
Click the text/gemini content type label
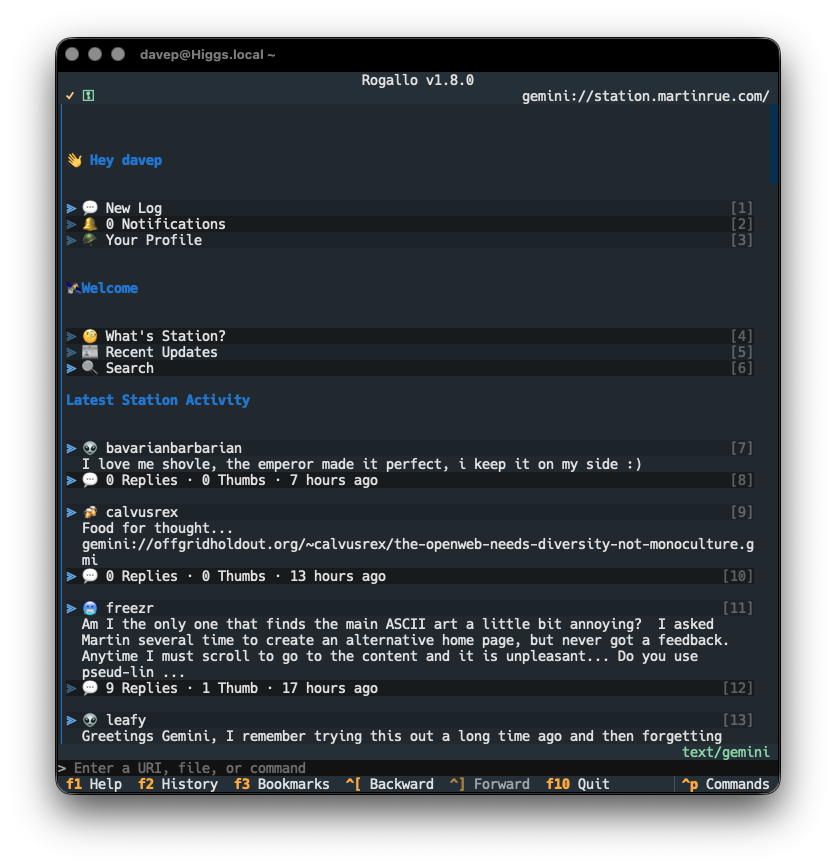(725, 752)
